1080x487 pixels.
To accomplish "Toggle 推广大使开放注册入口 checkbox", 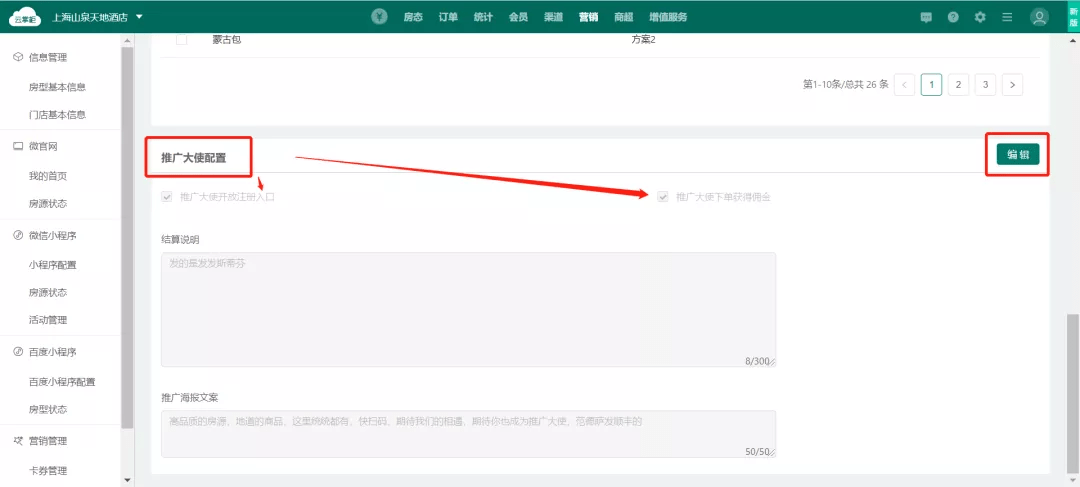I will coord(167,197).
